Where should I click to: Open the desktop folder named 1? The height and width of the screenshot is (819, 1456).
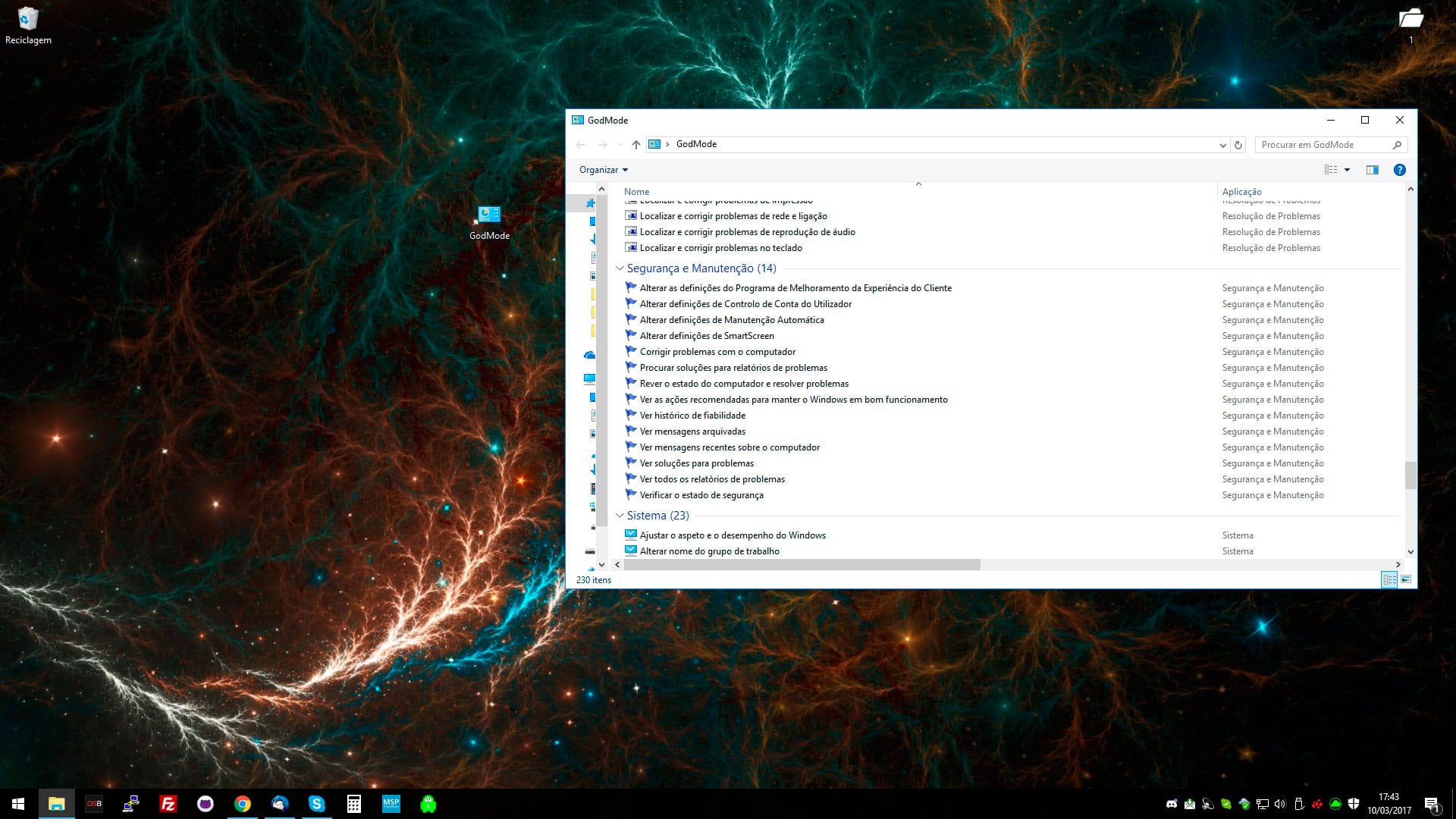click(1410, 25)
